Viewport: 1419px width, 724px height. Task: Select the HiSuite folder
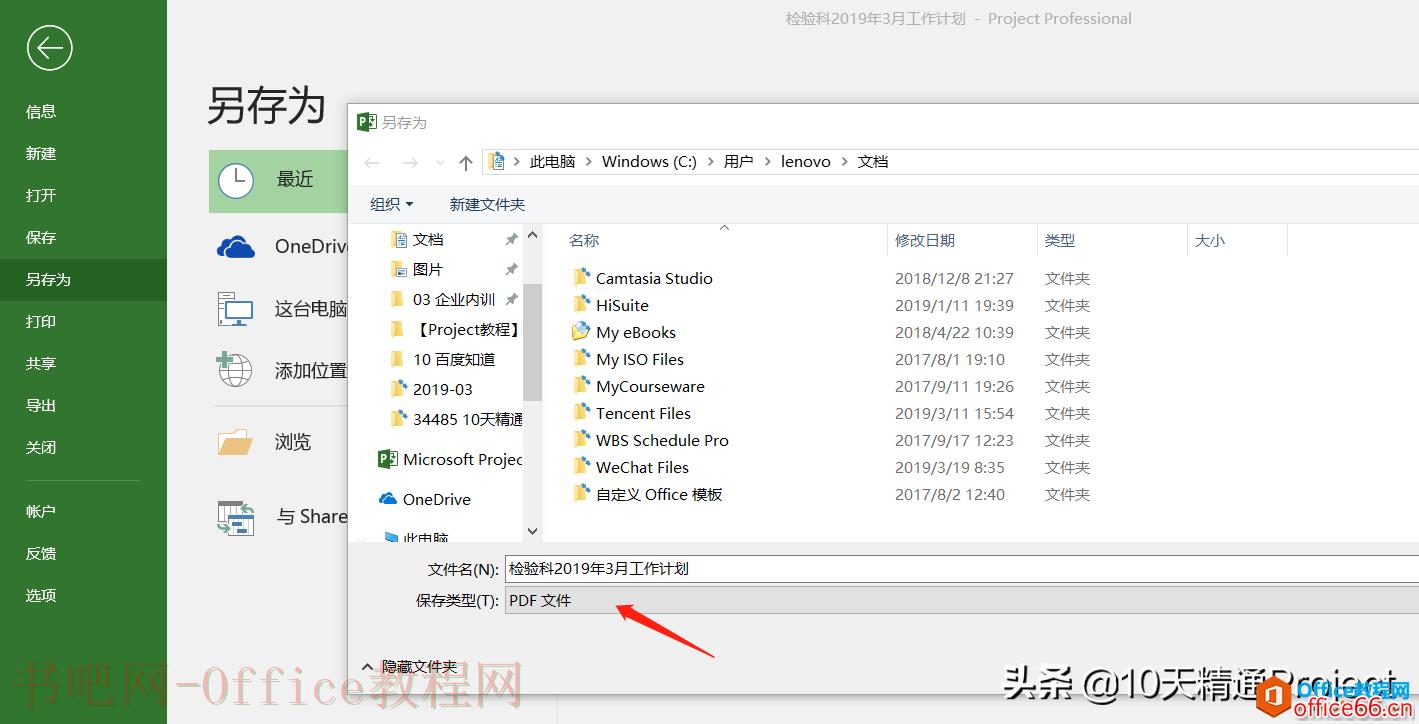pos(622,305)
